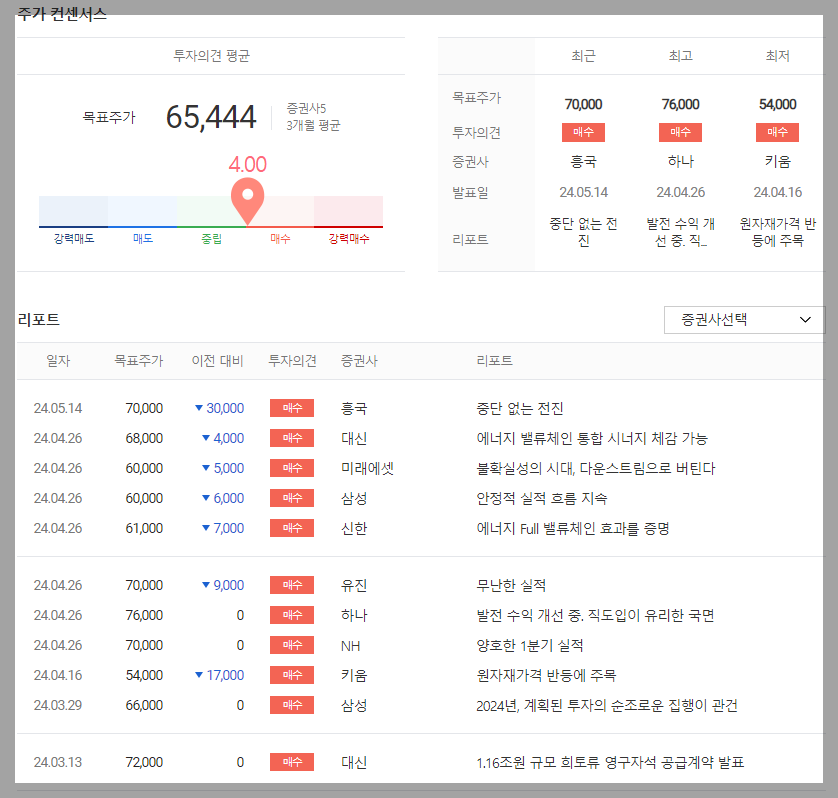838x798 pixels.
Task: Open report 발전 수익 개선 중. 직도입이 유리한 국면
Action: [x=595, y=615]
